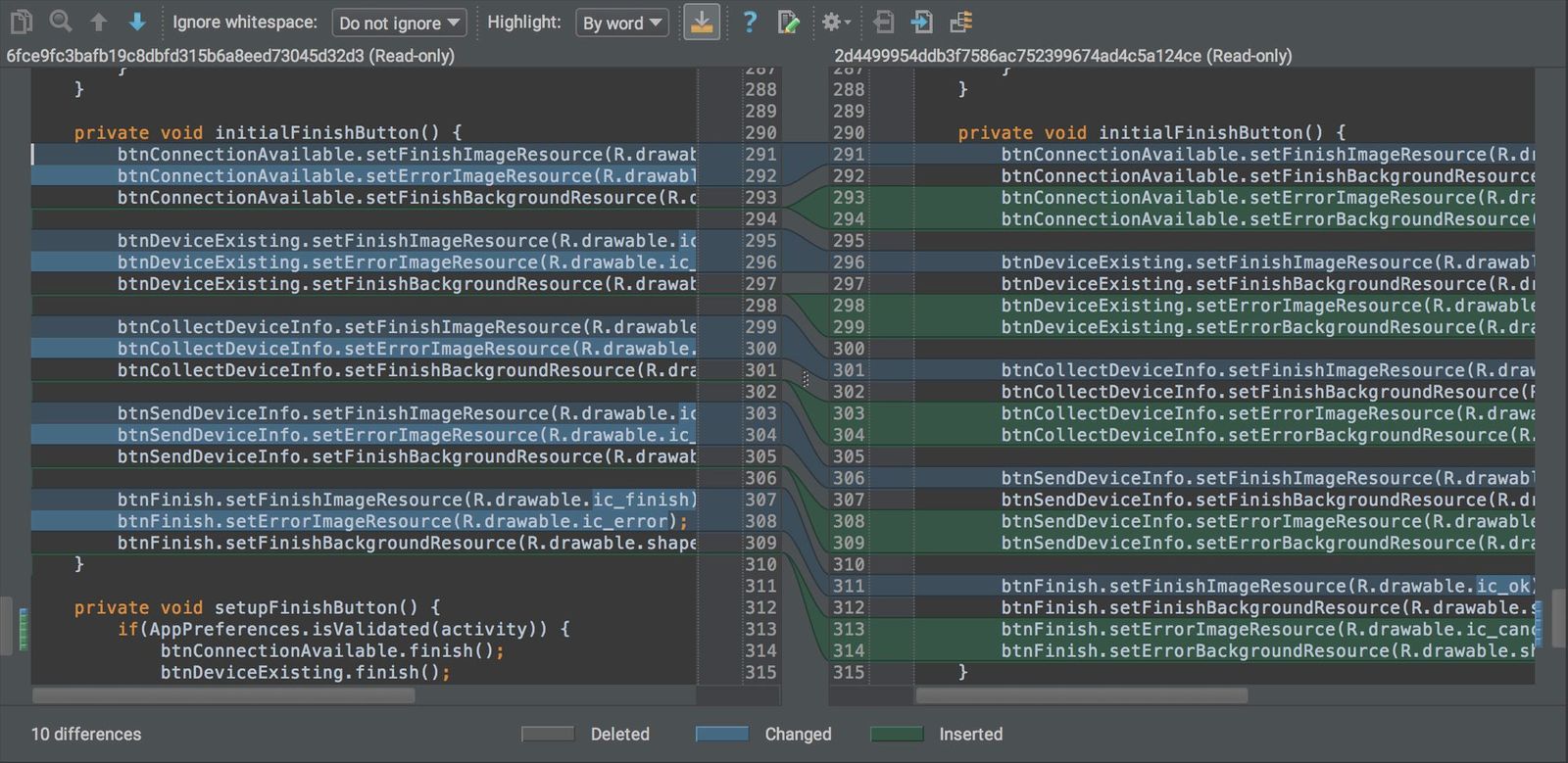Click the '10 differences' status text
Image resolution: width=1568 pixels, height=763 pixels.
coord(86,734)
